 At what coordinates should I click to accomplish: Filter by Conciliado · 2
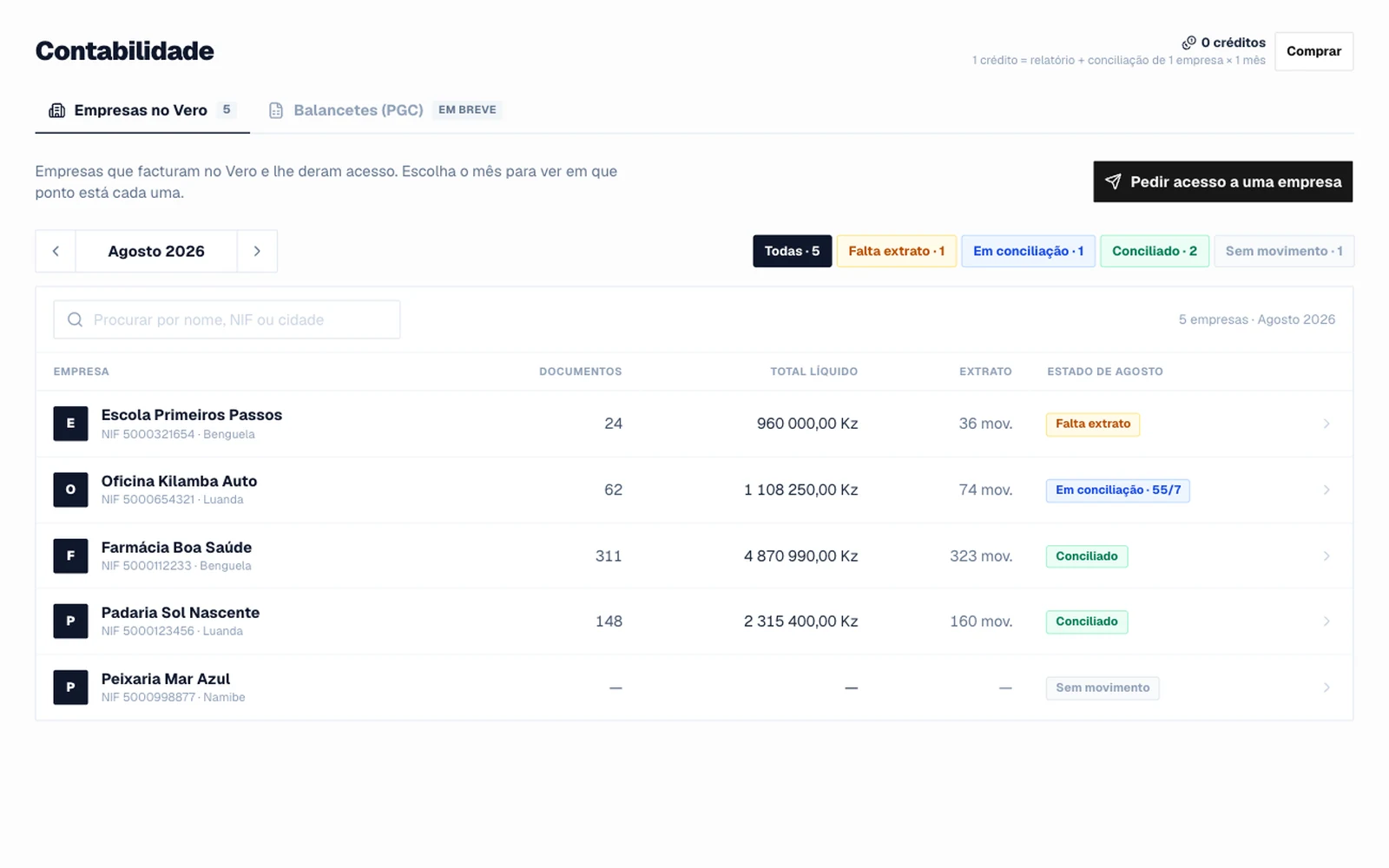pos(1155,251)
